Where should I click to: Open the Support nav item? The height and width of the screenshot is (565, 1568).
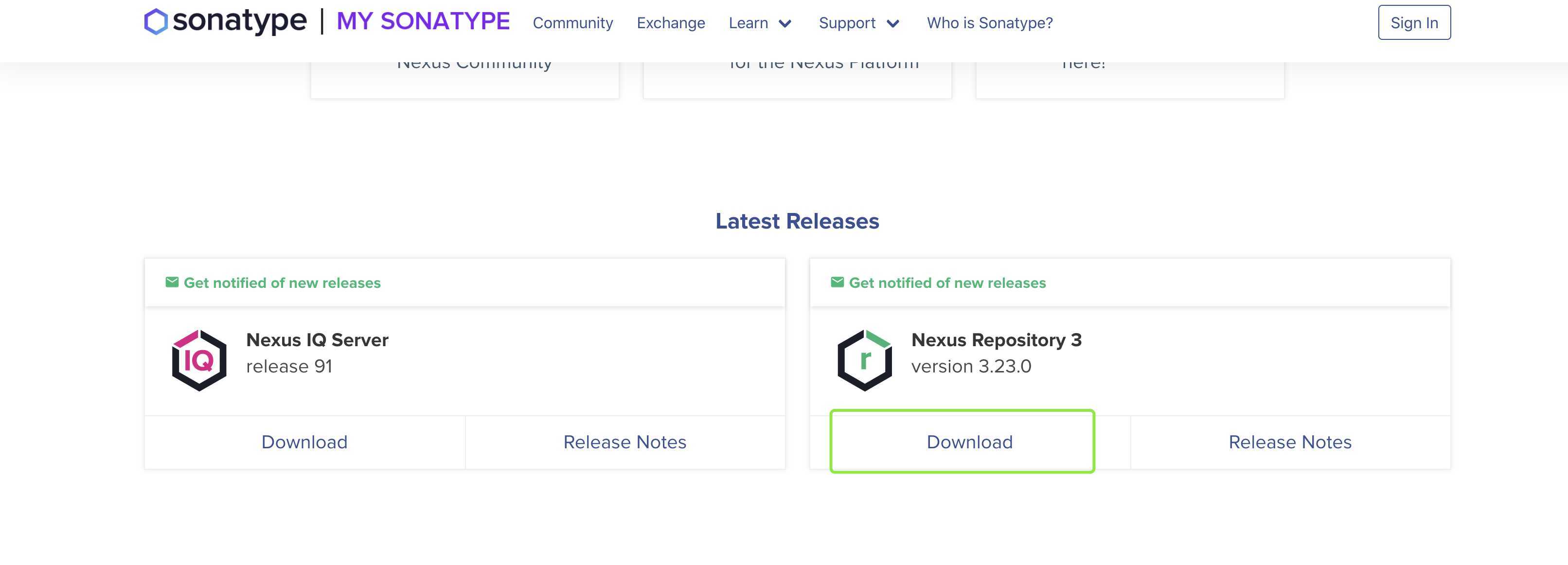847,22
